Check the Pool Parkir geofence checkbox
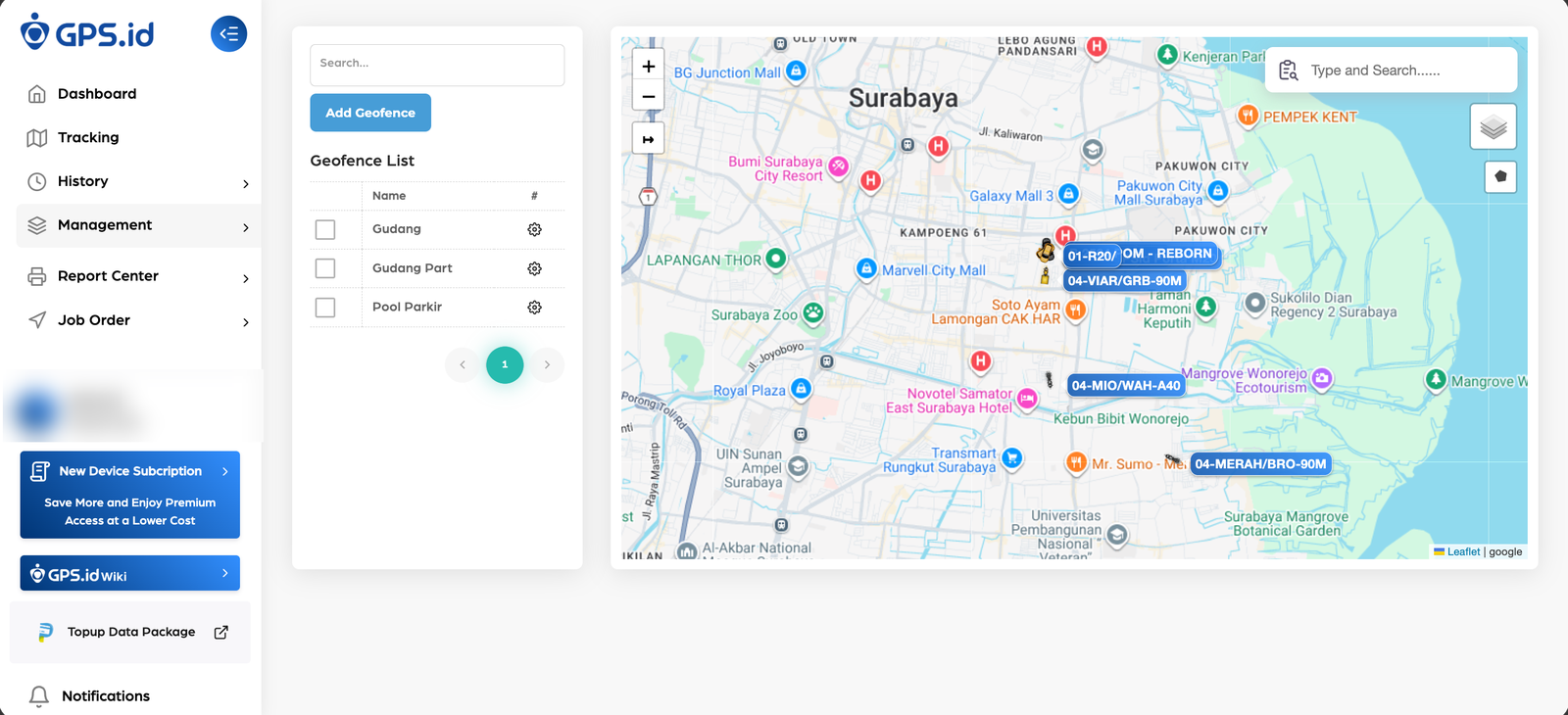The height and width of the screenshot is (715, 1568). pos(325,308)
